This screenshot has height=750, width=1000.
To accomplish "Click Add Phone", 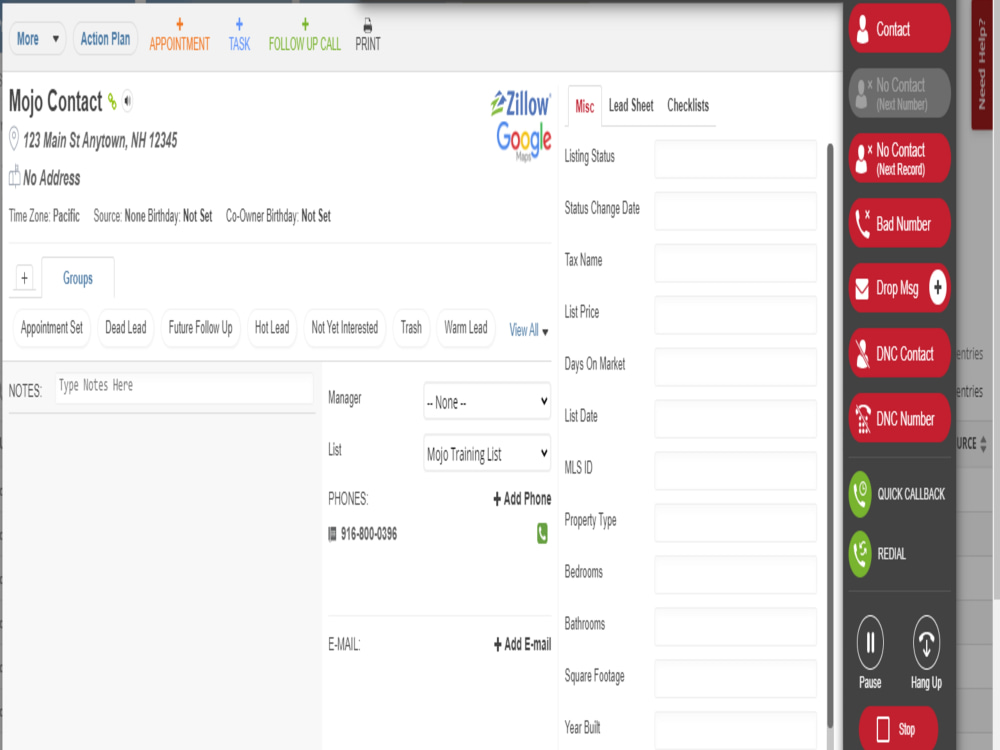I will (522, 499).
